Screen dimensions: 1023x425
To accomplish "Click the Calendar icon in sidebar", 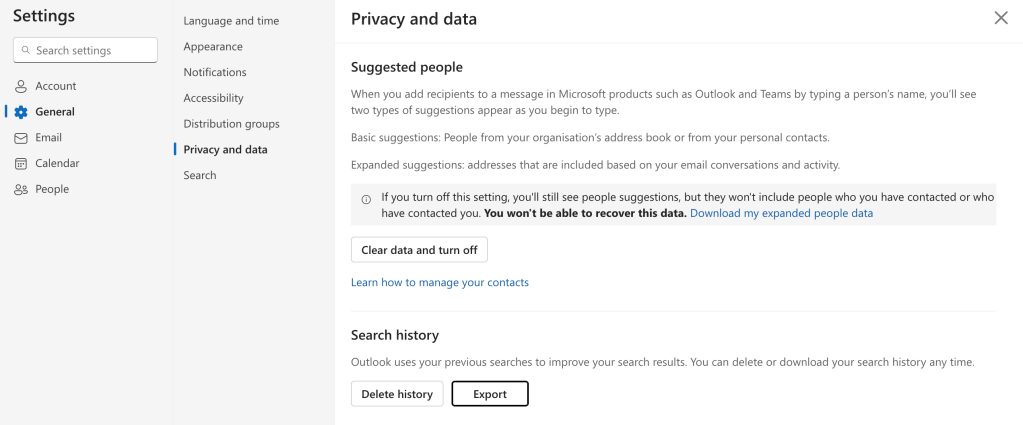I will coord(21,163).
